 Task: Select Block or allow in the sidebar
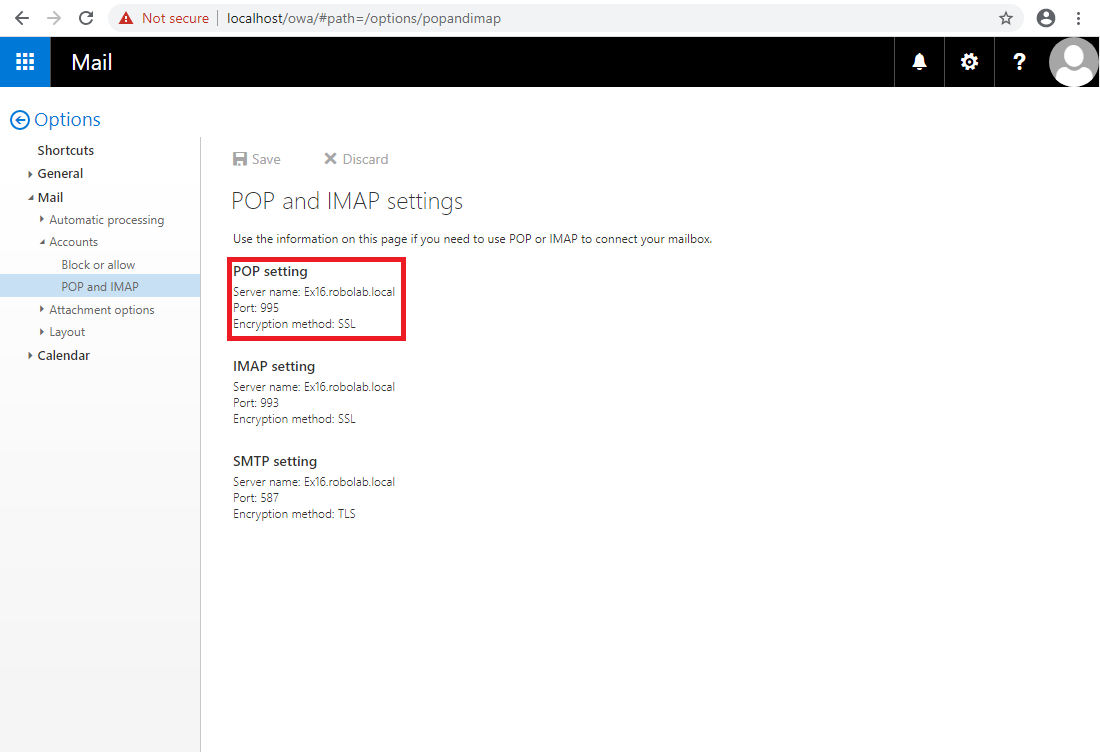click(x=98, y=264)
